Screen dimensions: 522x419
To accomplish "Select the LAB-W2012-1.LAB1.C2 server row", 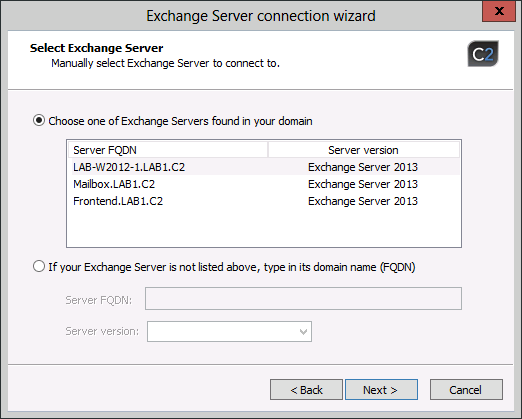I will tap(264, 167).
